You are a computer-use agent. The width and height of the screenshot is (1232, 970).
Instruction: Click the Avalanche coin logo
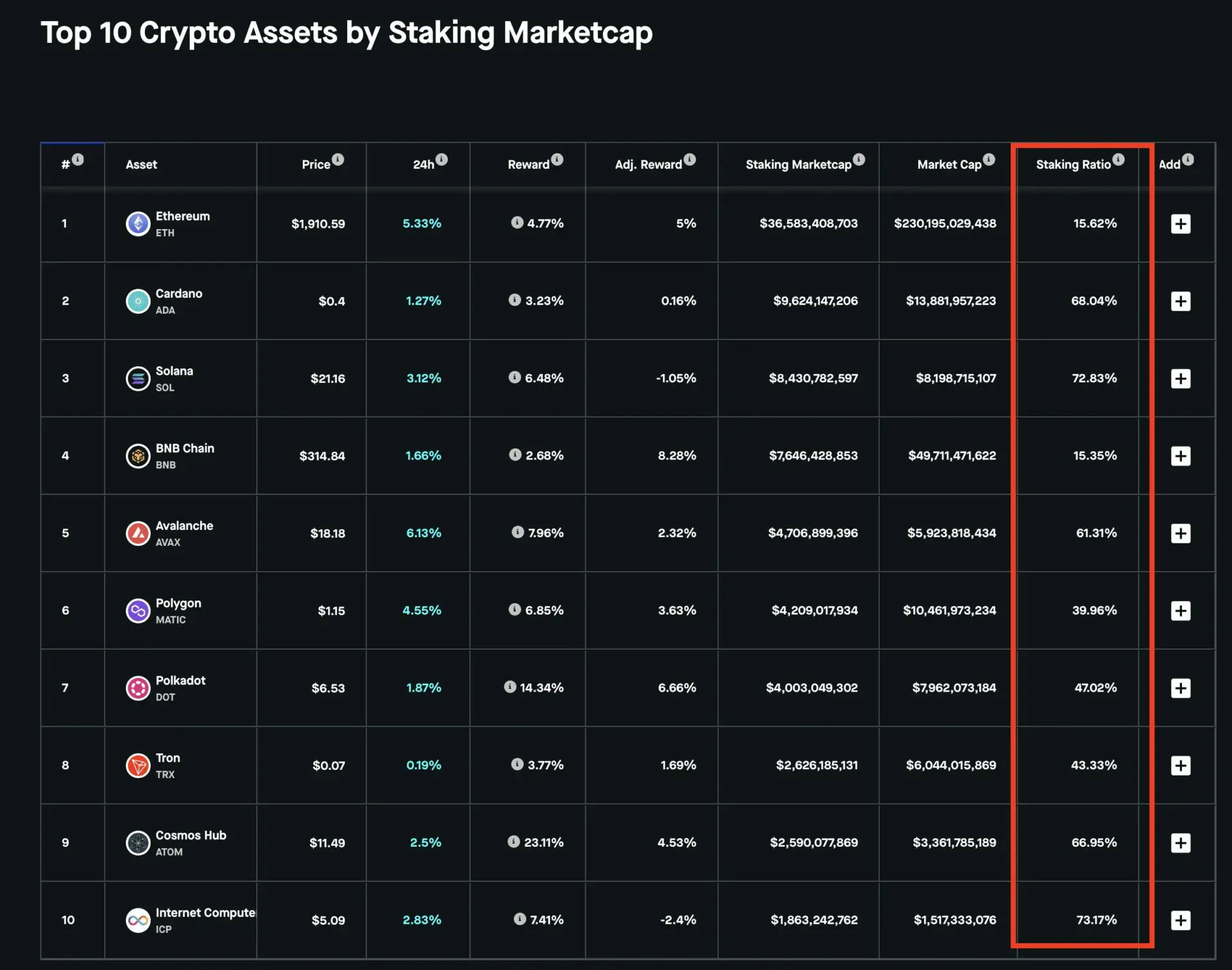coord(138,534)
